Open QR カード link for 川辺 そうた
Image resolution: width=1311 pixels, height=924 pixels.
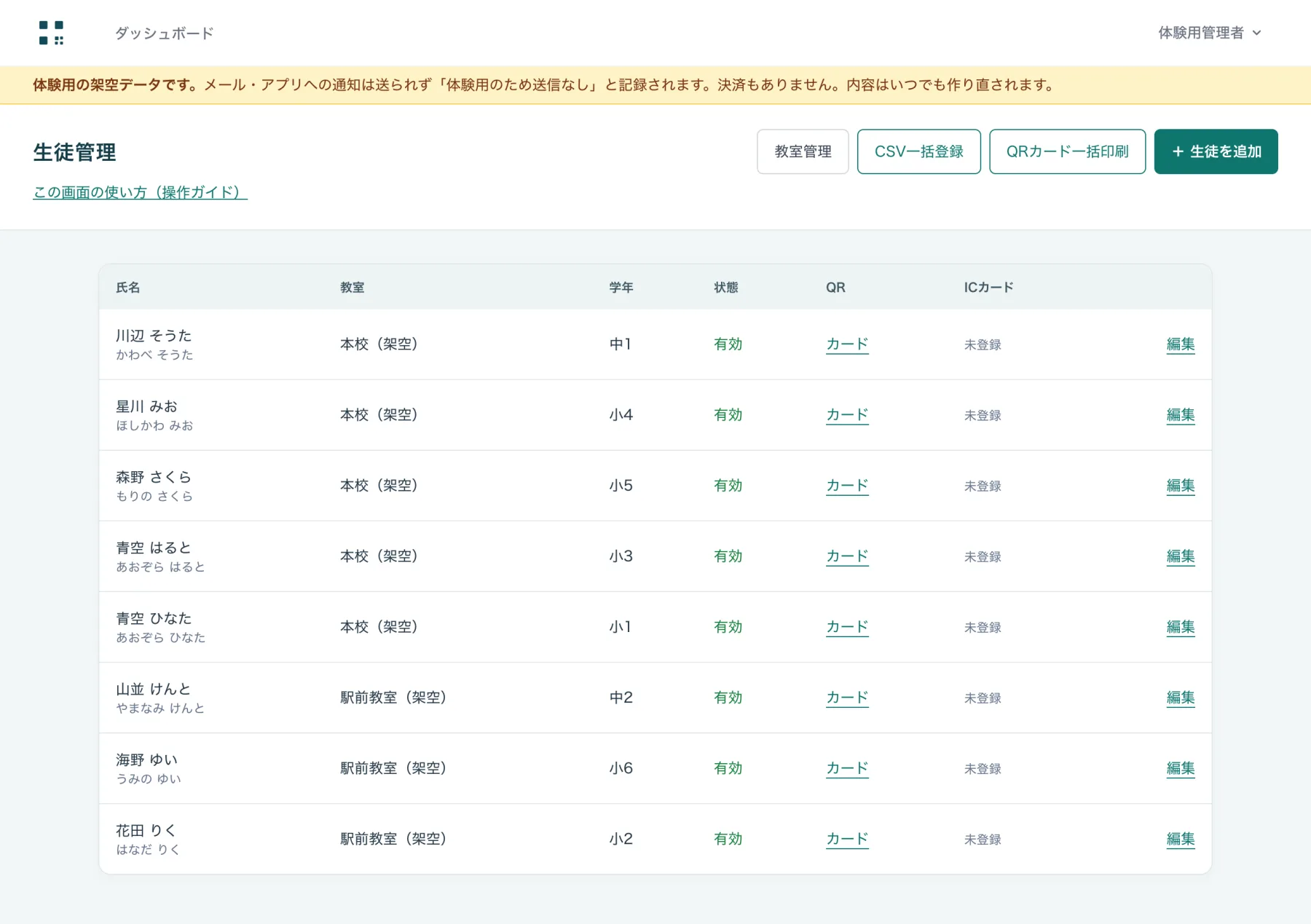pos(847,344)
